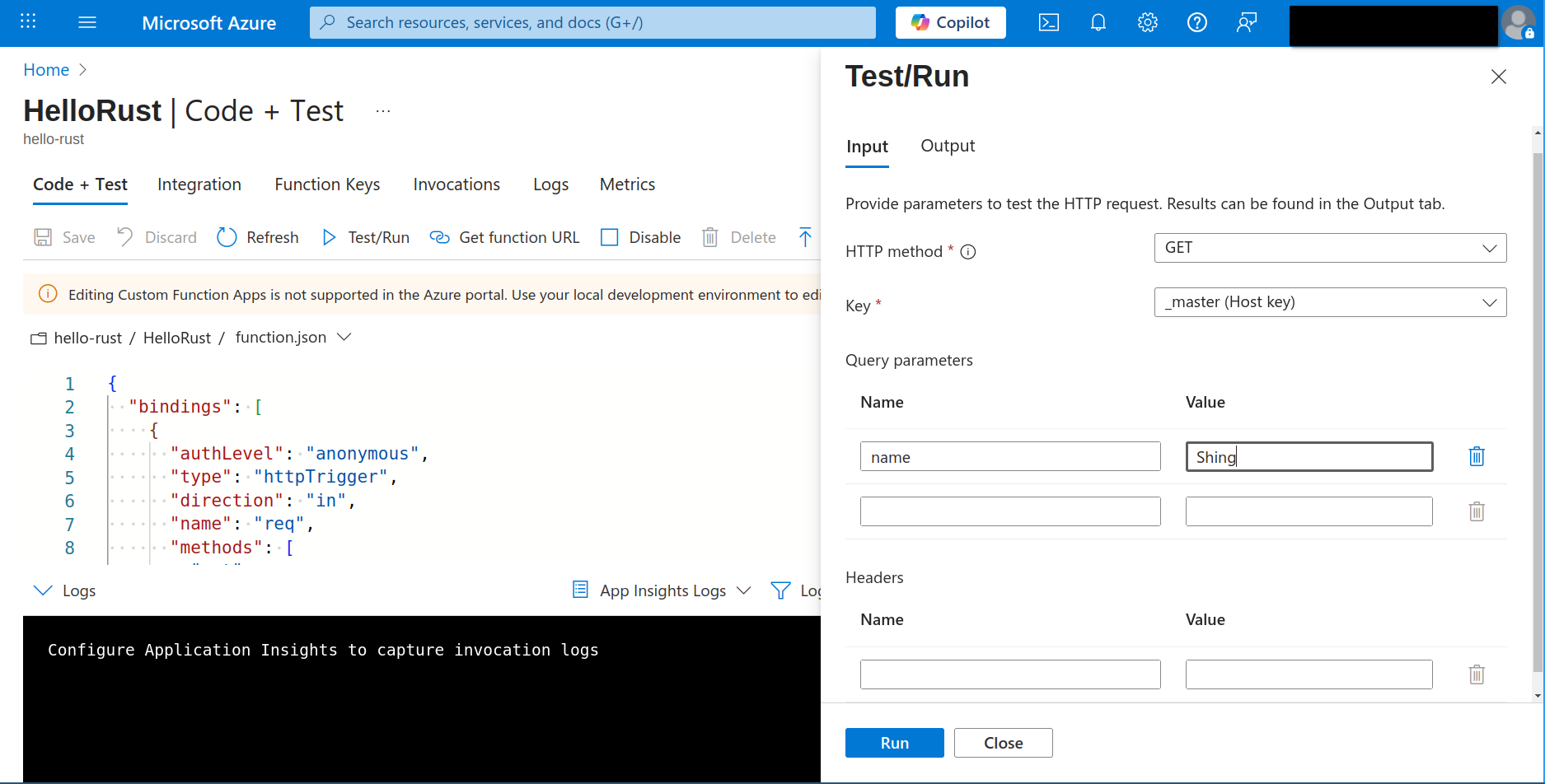Click the HTTP method info icon
This screenshot has height=784, width=1545.
click(x=968, y=252)
